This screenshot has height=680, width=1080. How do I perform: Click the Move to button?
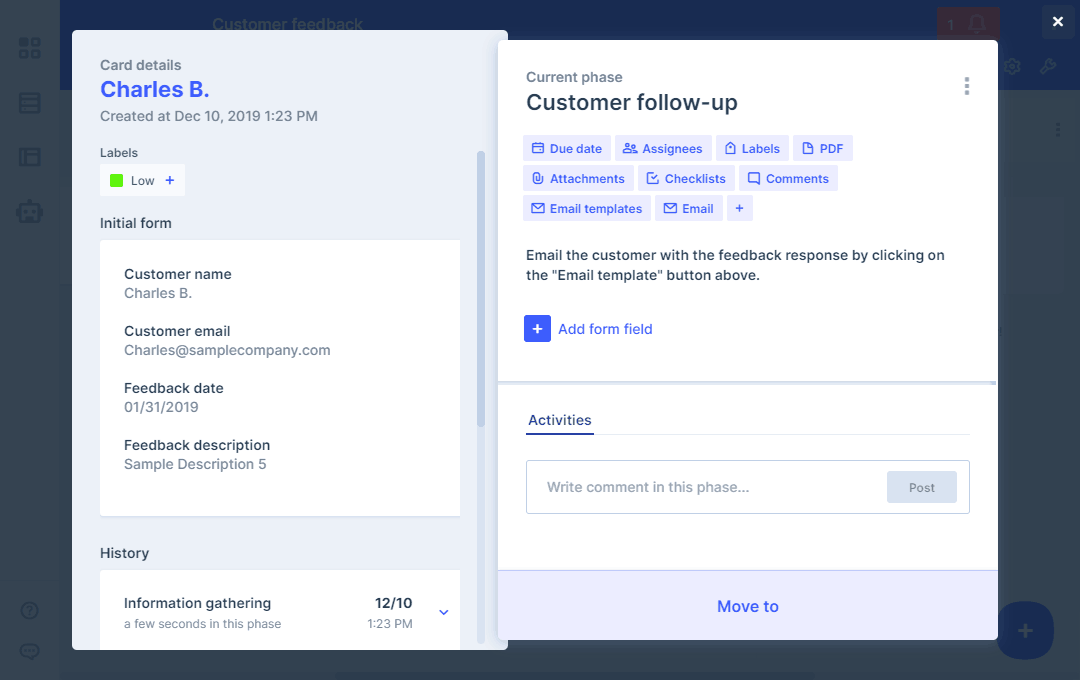(x=747, y=606)
